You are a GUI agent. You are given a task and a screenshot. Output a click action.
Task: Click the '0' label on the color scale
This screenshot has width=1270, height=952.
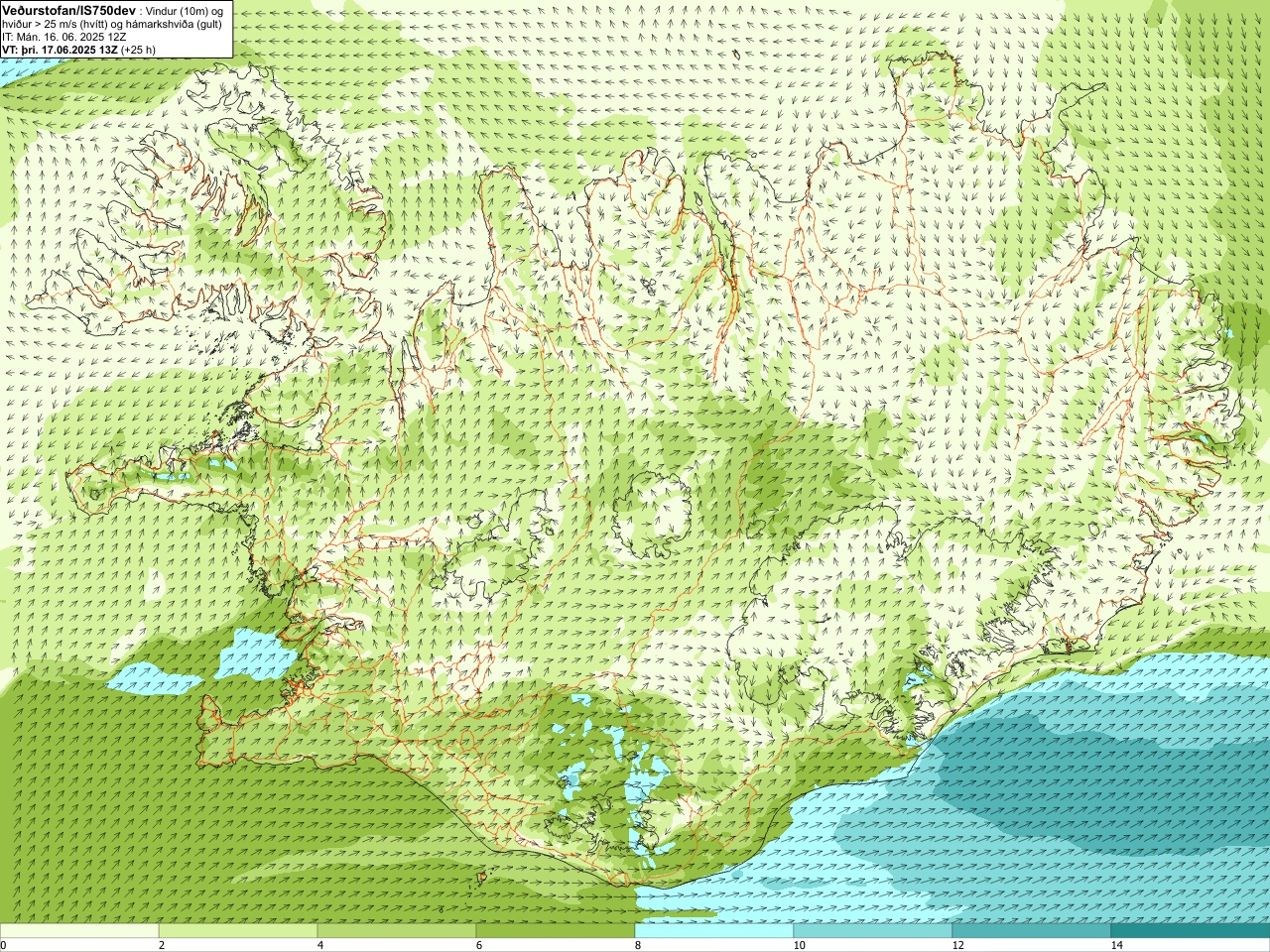pos(4,945)
